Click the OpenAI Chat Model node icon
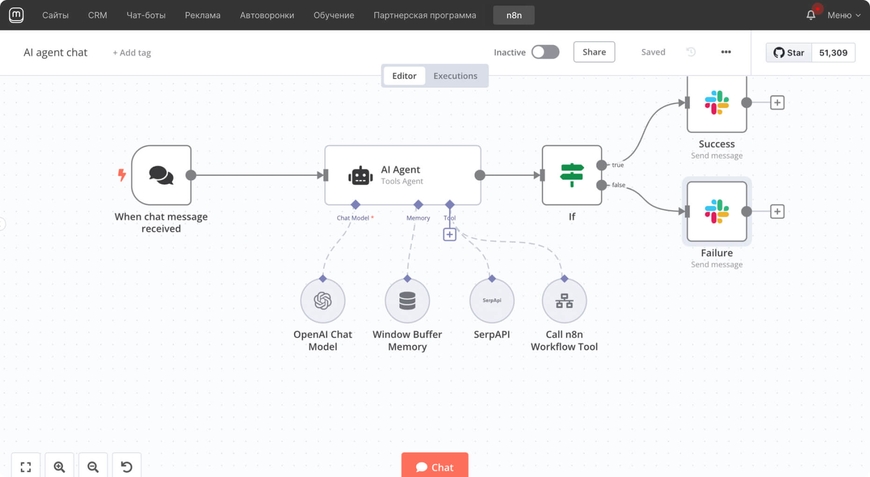The height and width of the screenshot is (477, 870). (322, 301)
